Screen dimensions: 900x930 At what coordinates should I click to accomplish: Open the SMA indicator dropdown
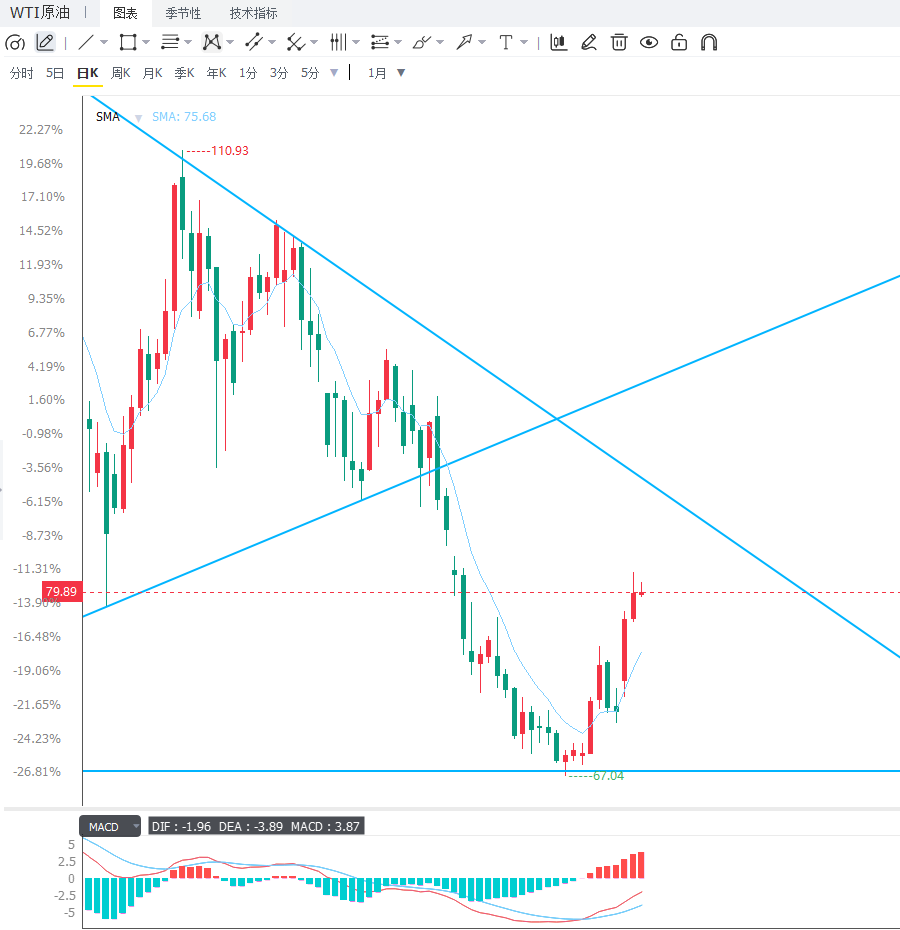coord(138,118)
